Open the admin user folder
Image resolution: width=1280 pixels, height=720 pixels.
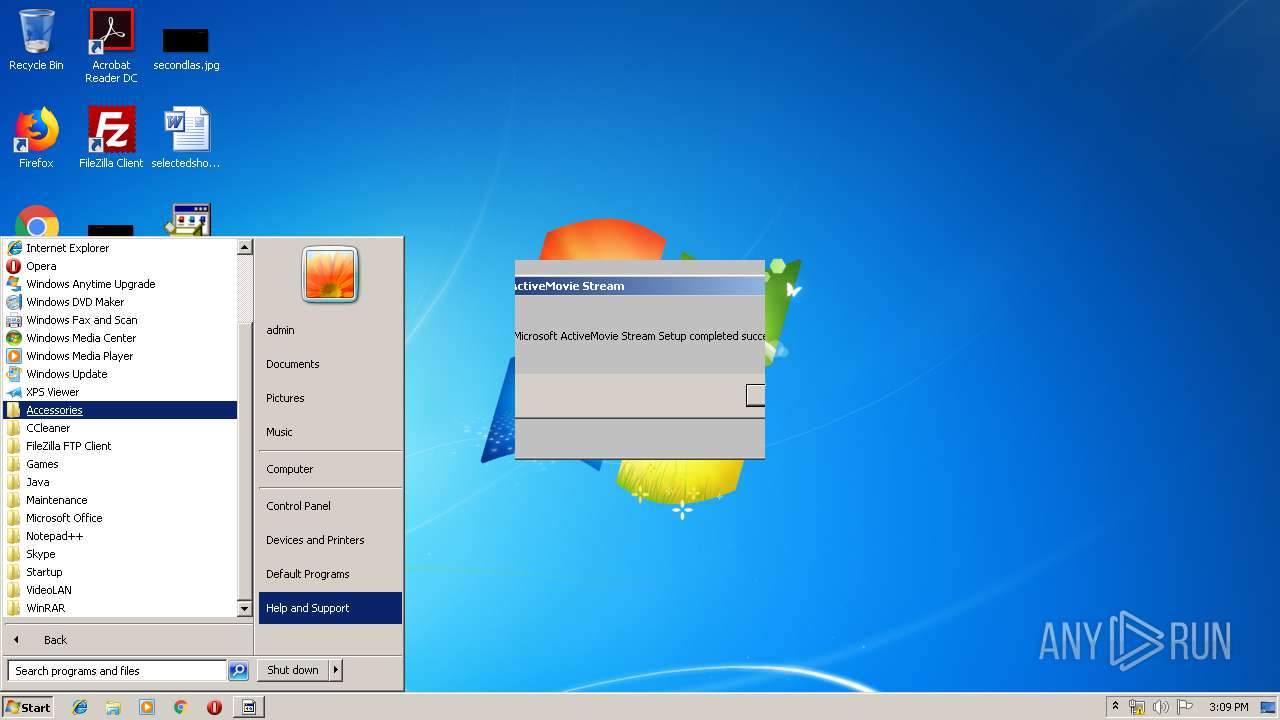pos(330,330)
